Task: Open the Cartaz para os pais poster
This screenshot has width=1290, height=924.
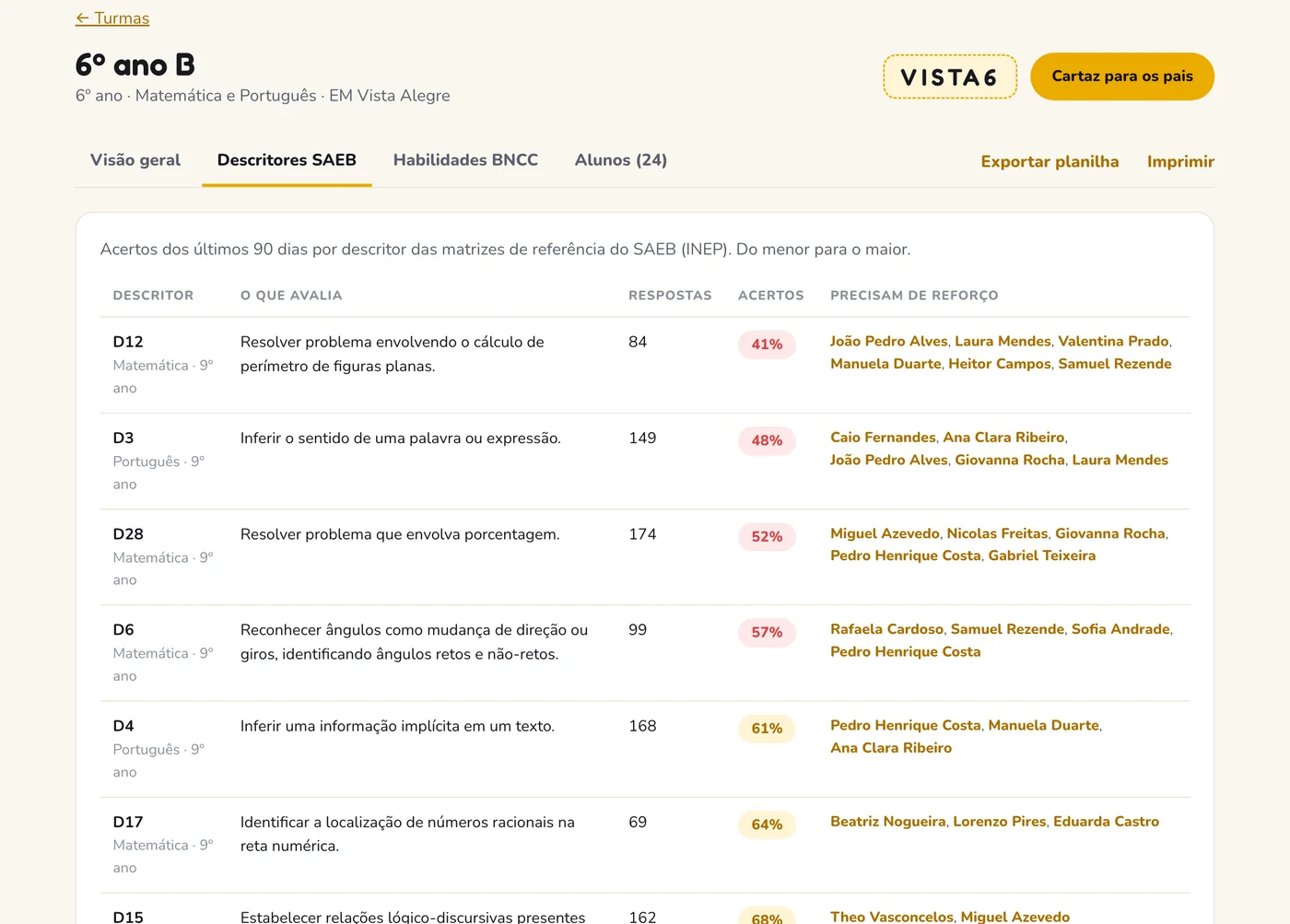Action: coord(1122,76)
